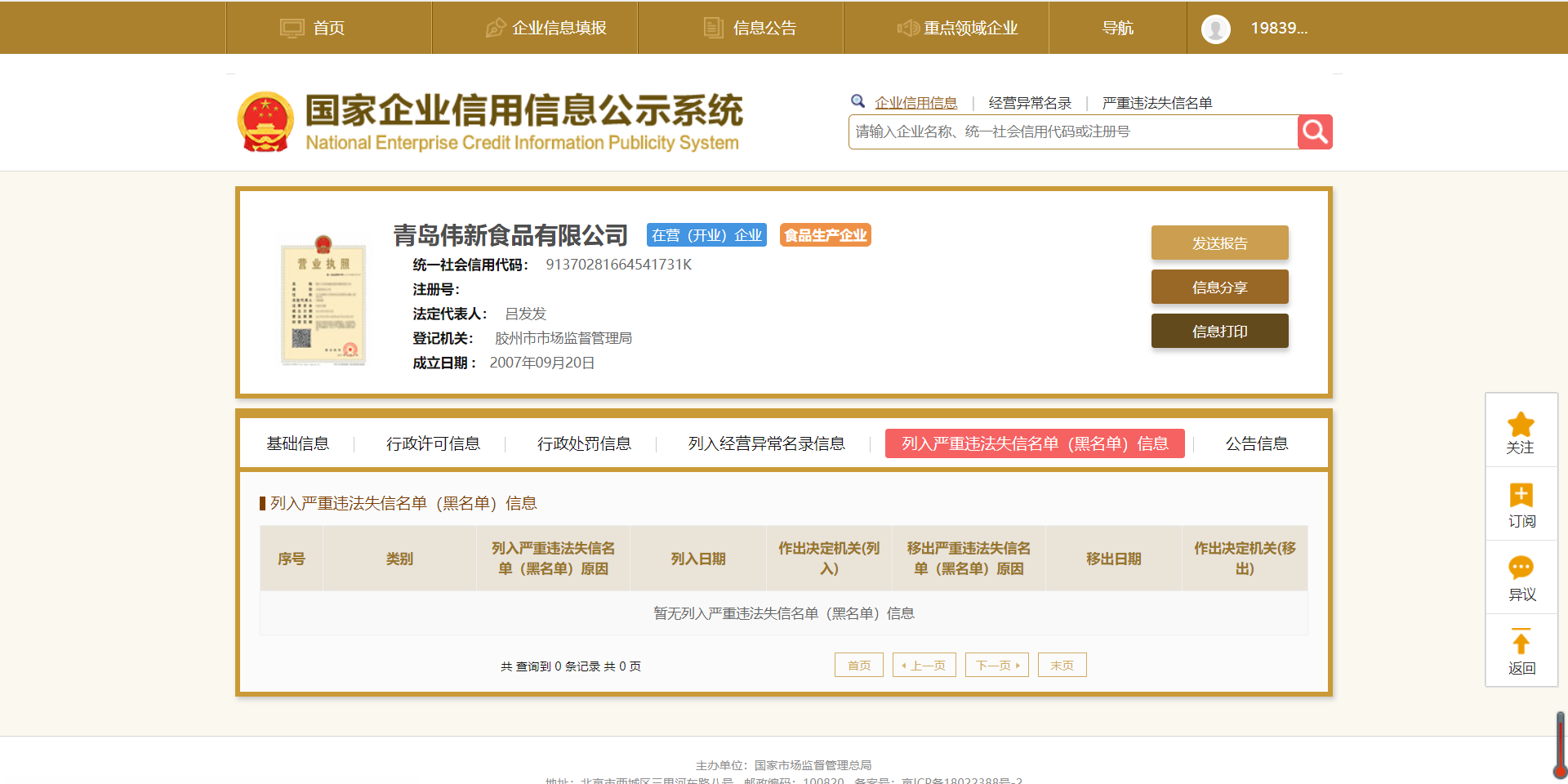This screenshot has width=1568, height=784.
Task: Expand the 导航 navigation menu
Action: click(x=1117, y=28)
